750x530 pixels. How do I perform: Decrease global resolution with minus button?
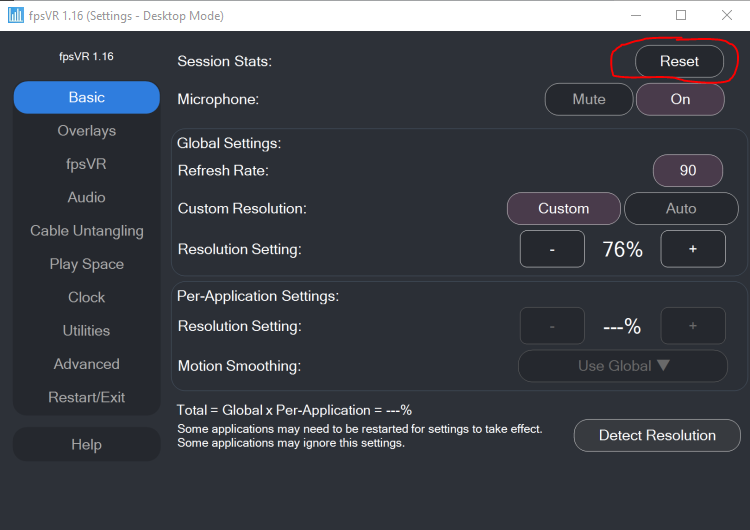point(552,249)
